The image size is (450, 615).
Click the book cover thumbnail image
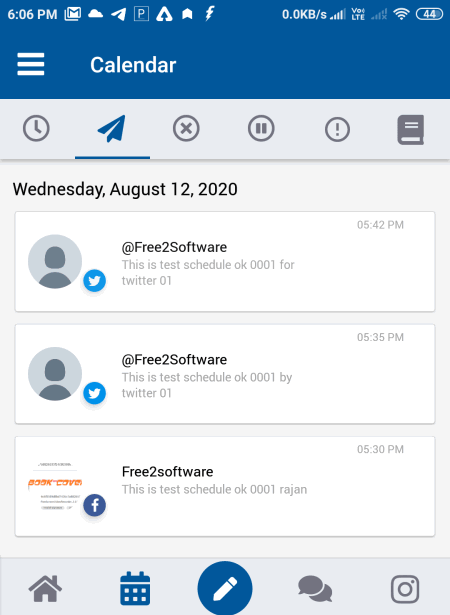click(55, 486)
